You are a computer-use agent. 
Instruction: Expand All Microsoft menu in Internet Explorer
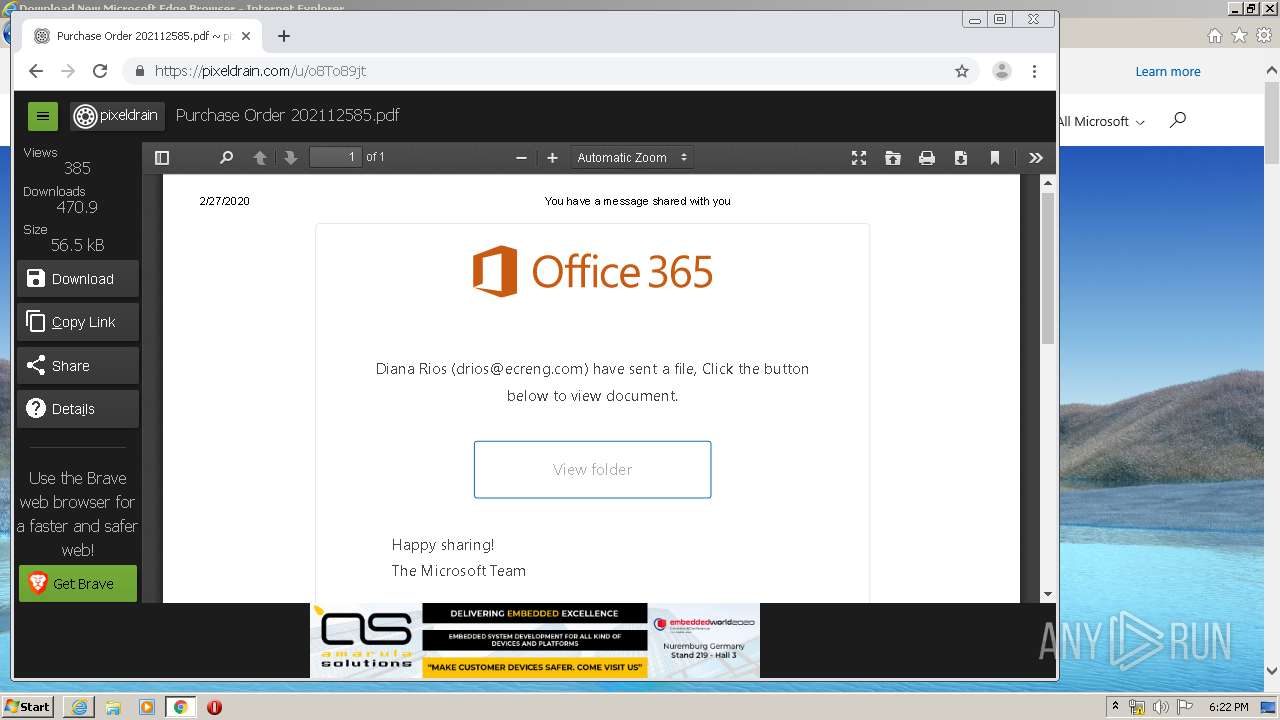pos(1101,121)
